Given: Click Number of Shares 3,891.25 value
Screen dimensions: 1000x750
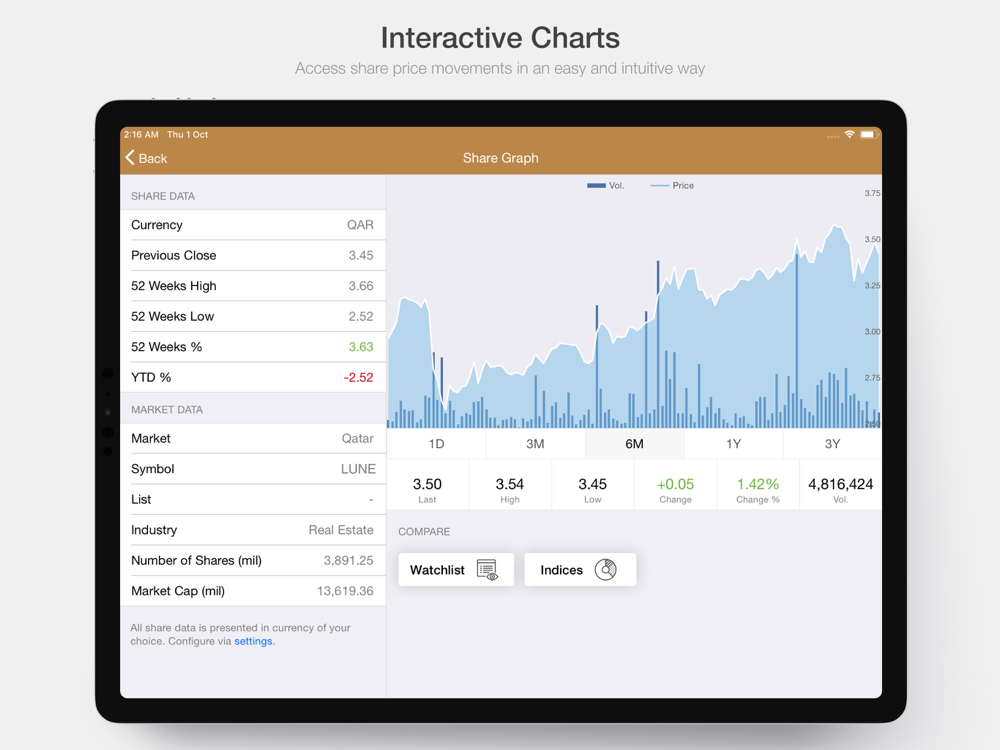Looking at the screenshot, I should 348,561.
